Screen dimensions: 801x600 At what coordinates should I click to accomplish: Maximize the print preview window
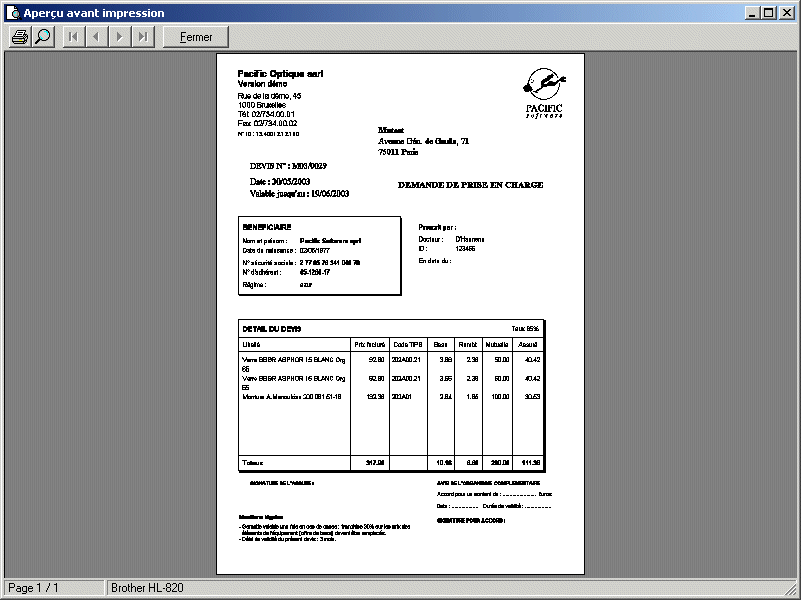click(x=768, y=13)
